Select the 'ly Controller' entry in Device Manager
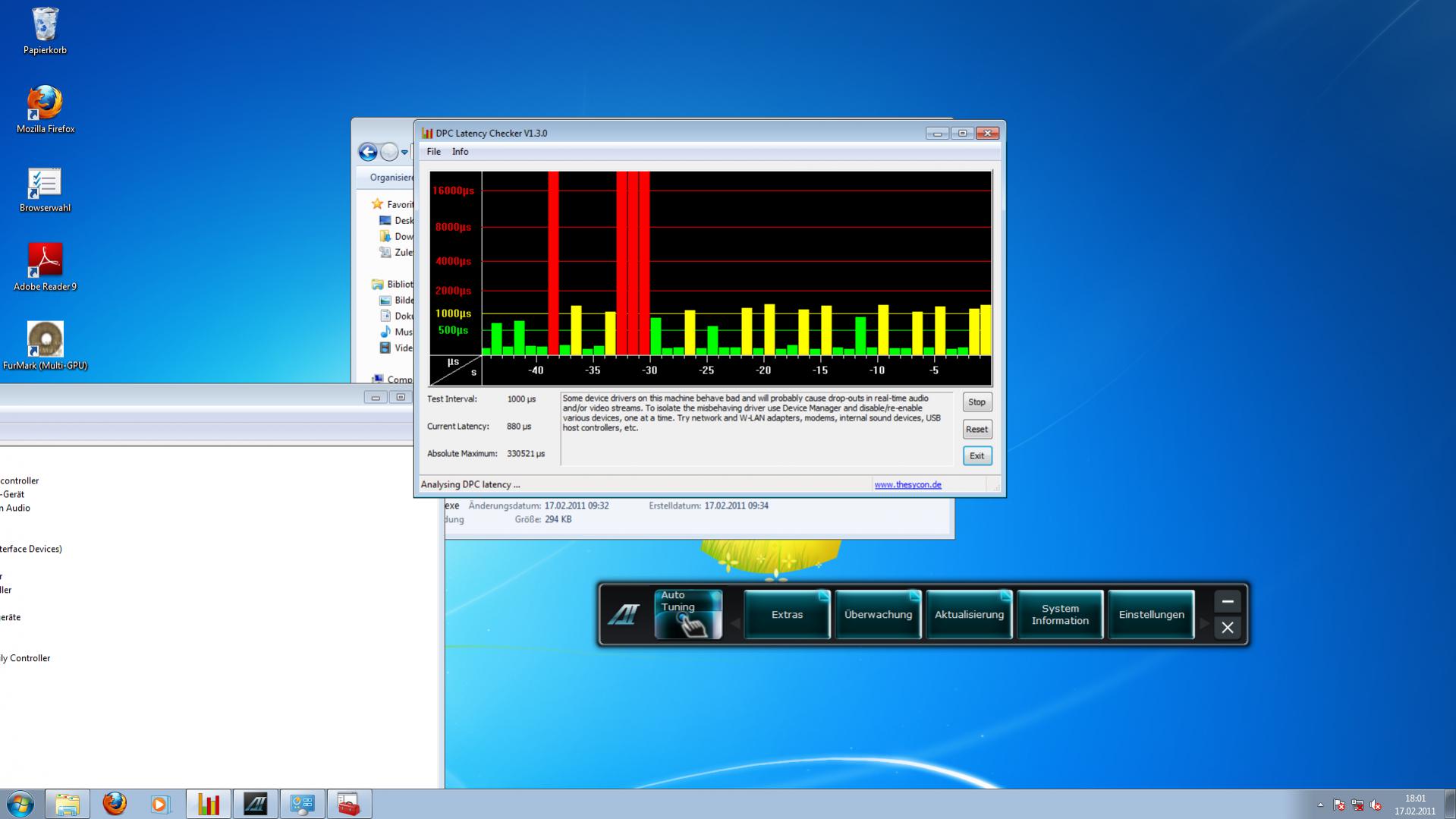 25,658
